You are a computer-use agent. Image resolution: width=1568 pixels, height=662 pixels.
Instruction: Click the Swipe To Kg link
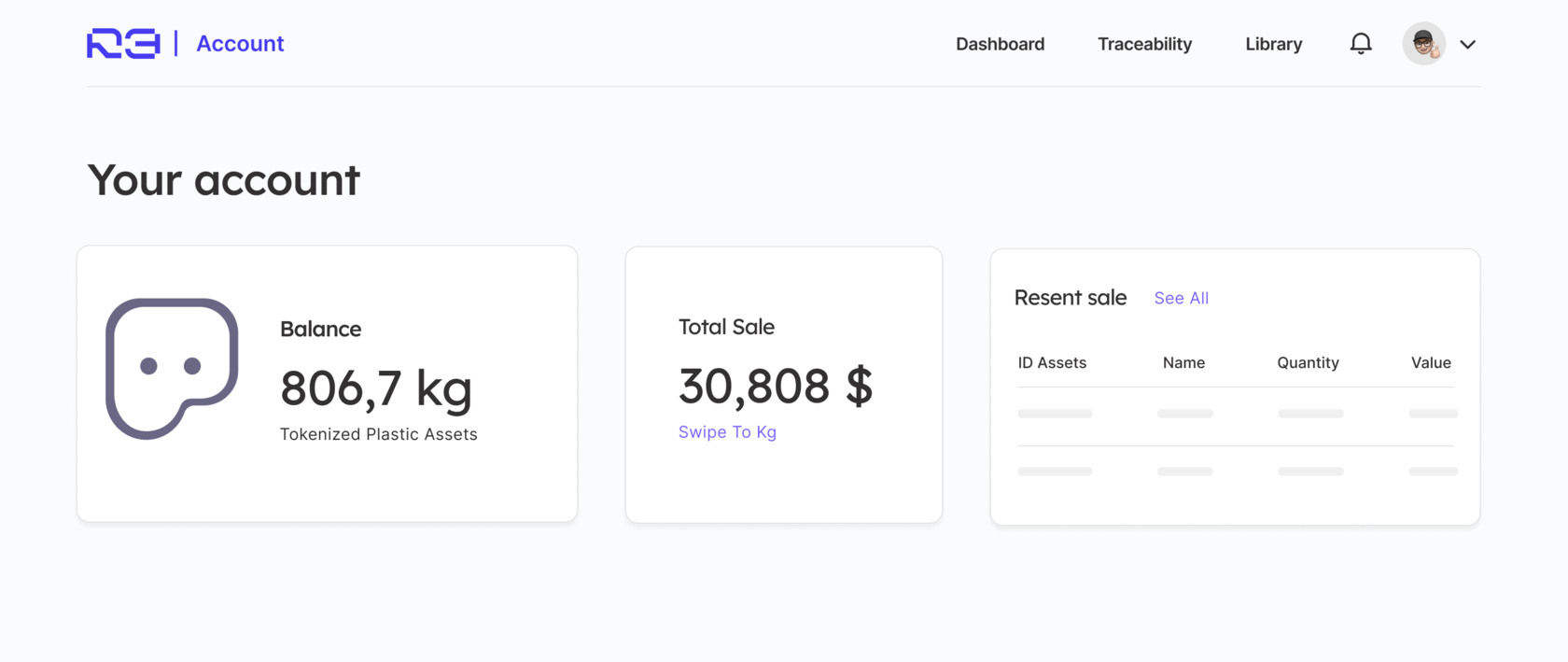tap(727, 432)
